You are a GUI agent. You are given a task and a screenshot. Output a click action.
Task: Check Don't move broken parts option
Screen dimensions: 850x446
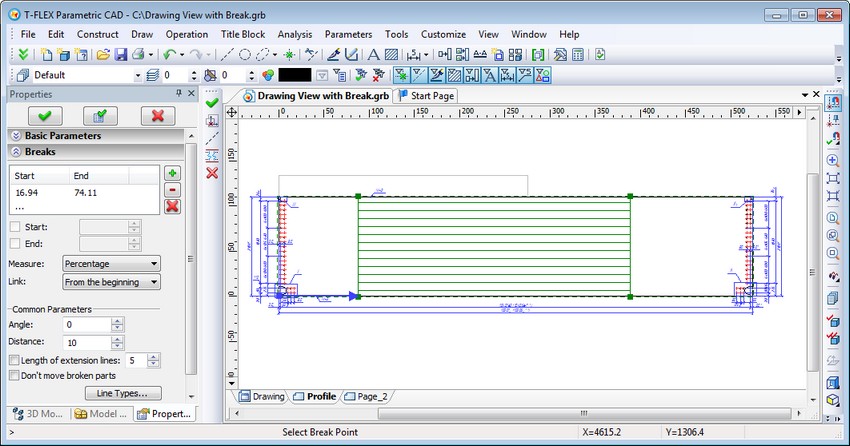click(x=14, y=376)
